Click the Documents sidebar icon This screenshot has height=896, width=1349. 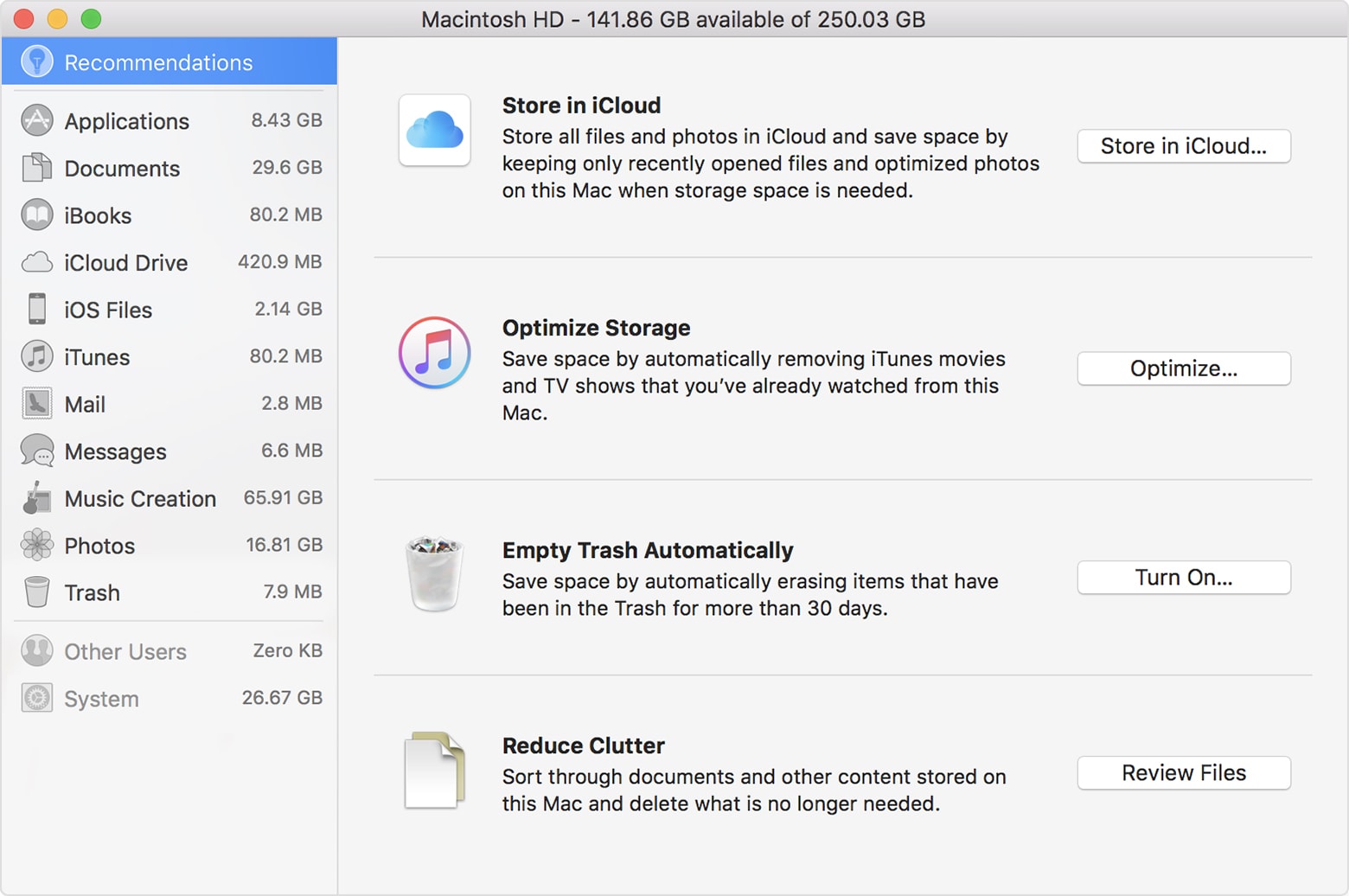(37, 168)
